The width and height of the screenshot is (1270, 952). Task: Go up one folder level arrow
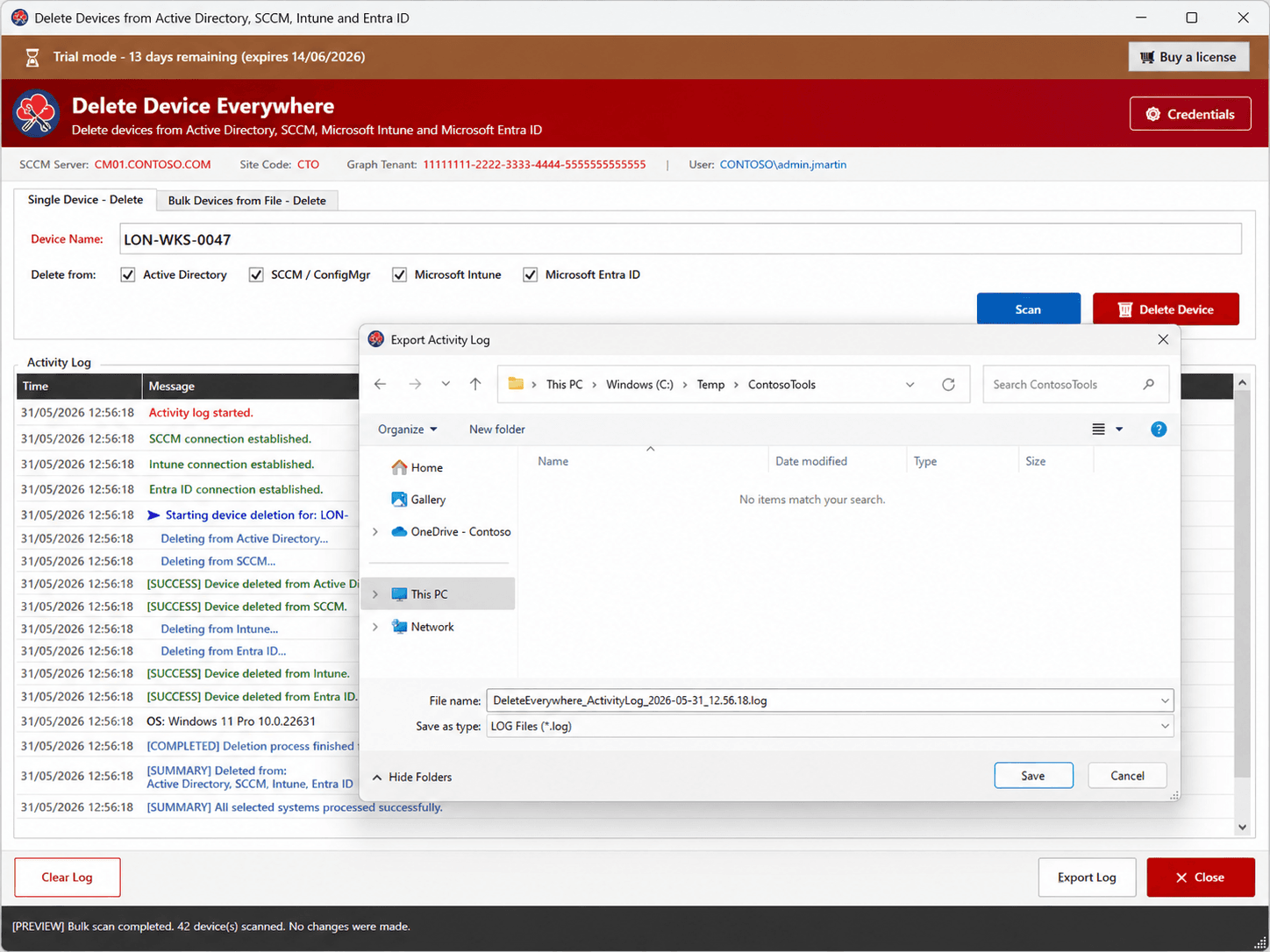pyautogui.click(x=475, y=384)
